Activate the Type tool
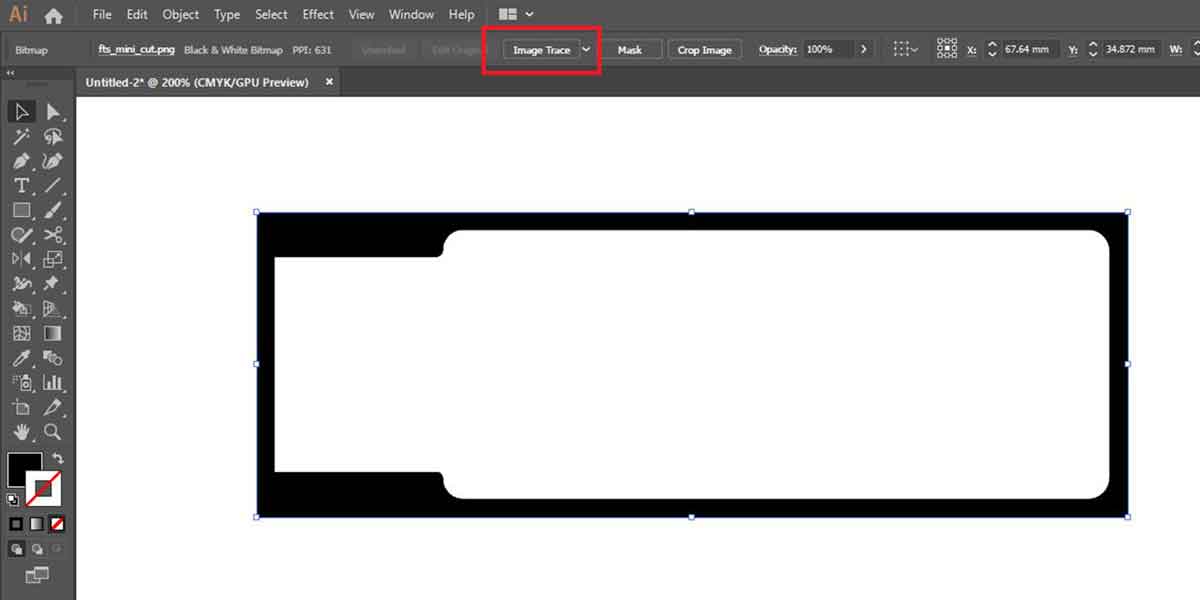 (x=21, y=186)
